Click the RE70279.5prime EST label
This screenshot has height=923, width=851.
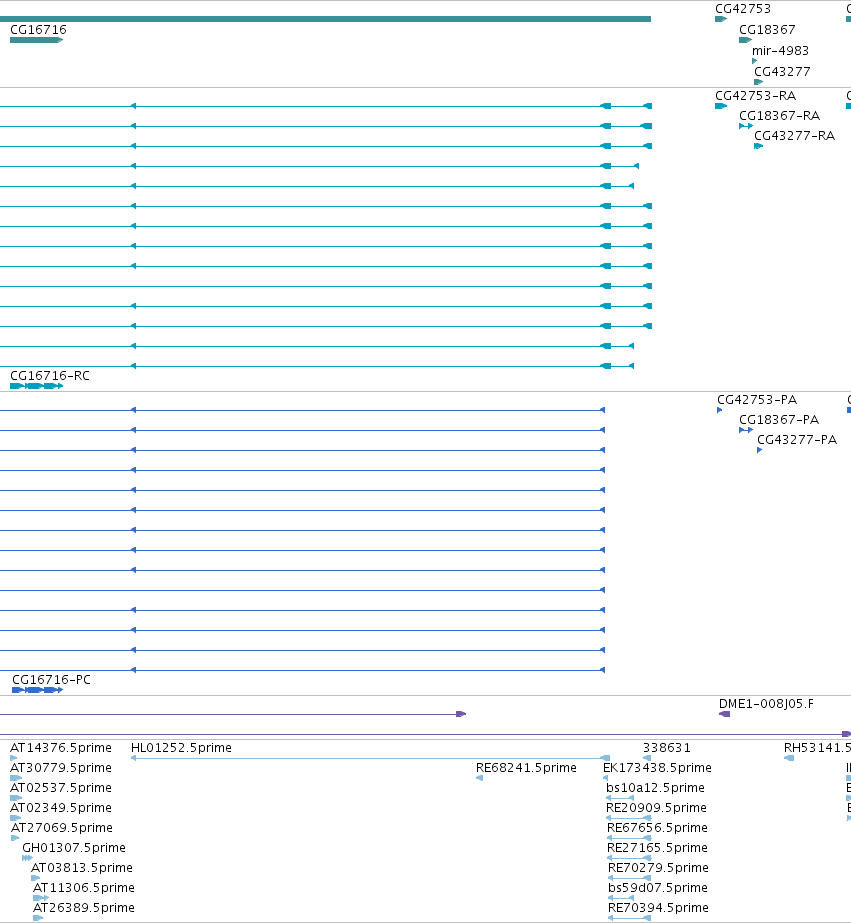tap(659, 868)
